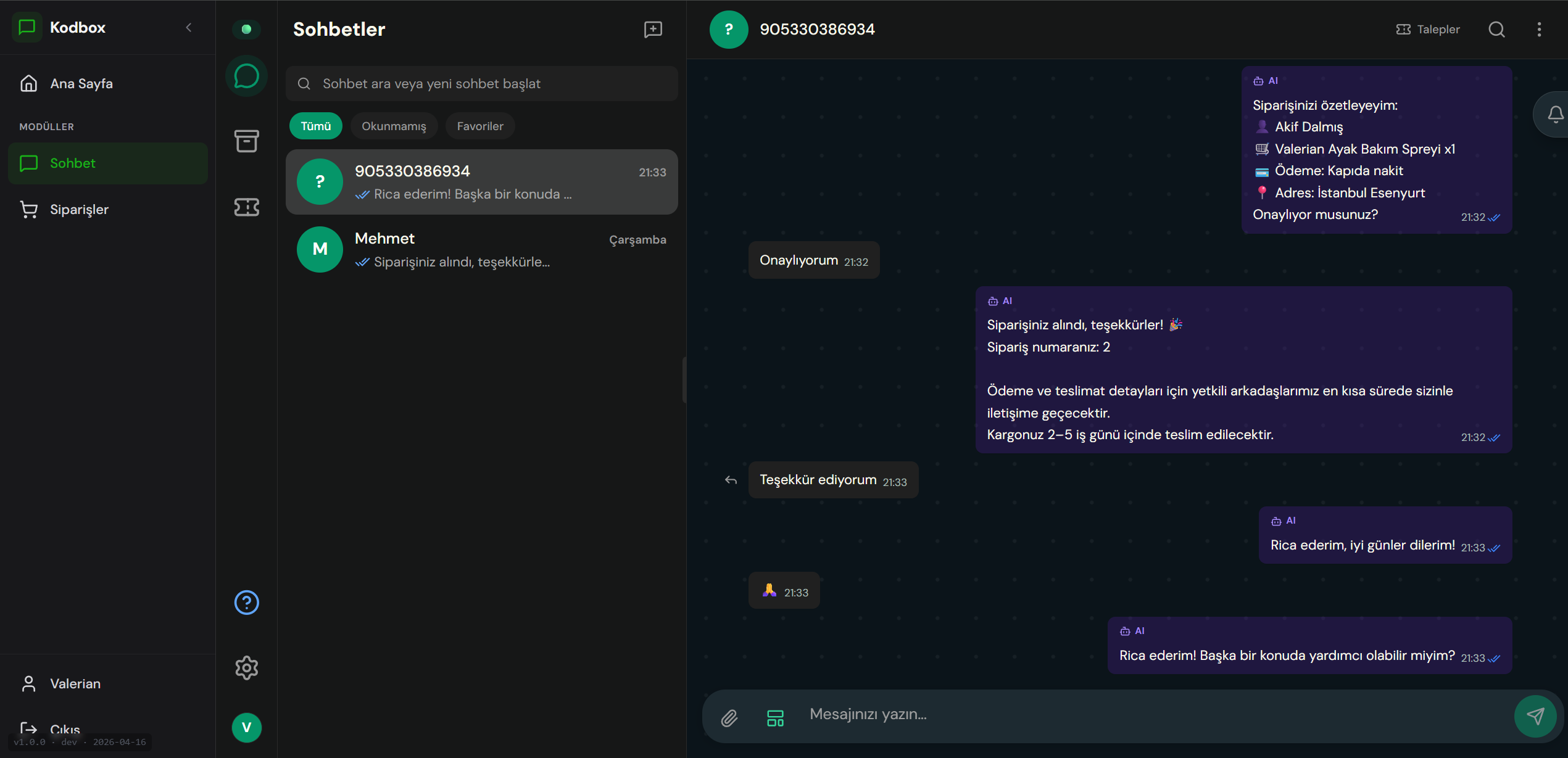Click the notification bell icon
Image resolution: width=1568 pixels, height=758 pixels.
(x=1554, y=114)
